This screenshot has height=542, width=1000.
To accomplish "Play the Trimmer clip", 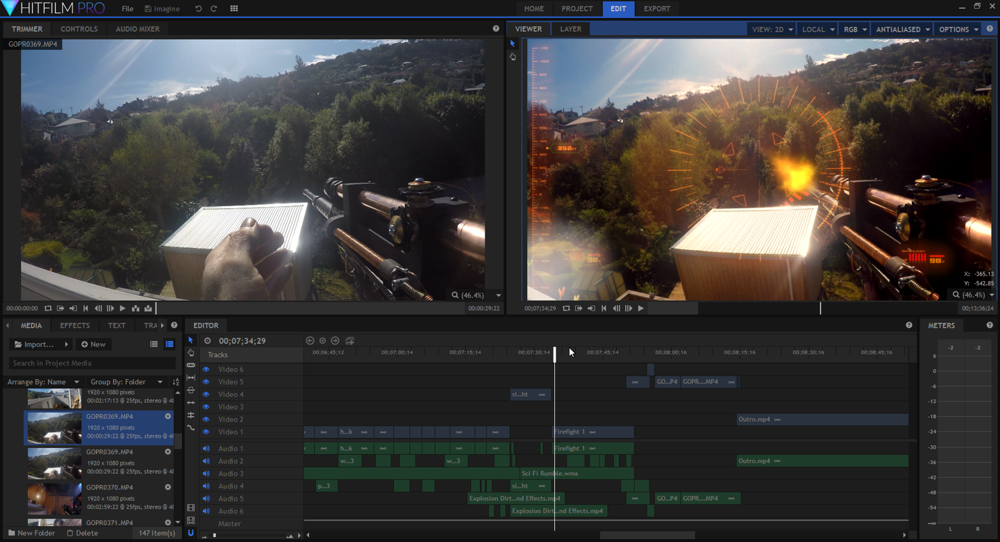I will (x=122, y=309).
